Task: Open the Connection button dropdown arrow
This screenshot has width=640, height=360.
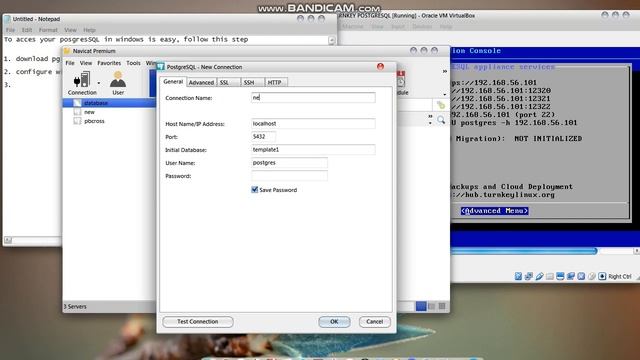Action: pos(98,83)
